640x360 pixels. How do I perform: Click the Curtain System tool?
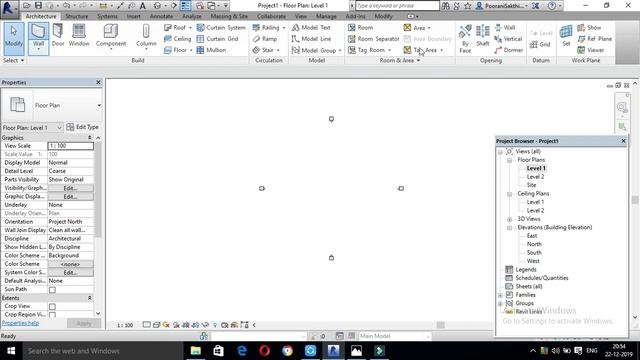(x=221, y=28)
